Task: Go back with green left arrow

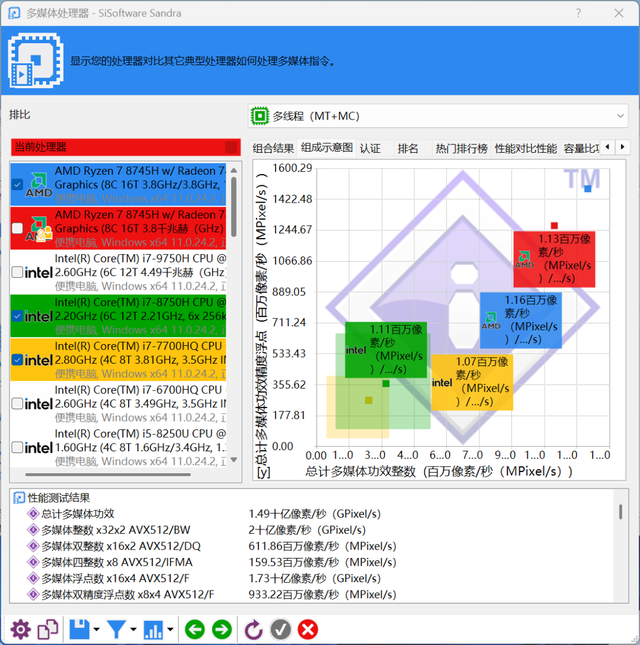Action: [x=195, y=629]
